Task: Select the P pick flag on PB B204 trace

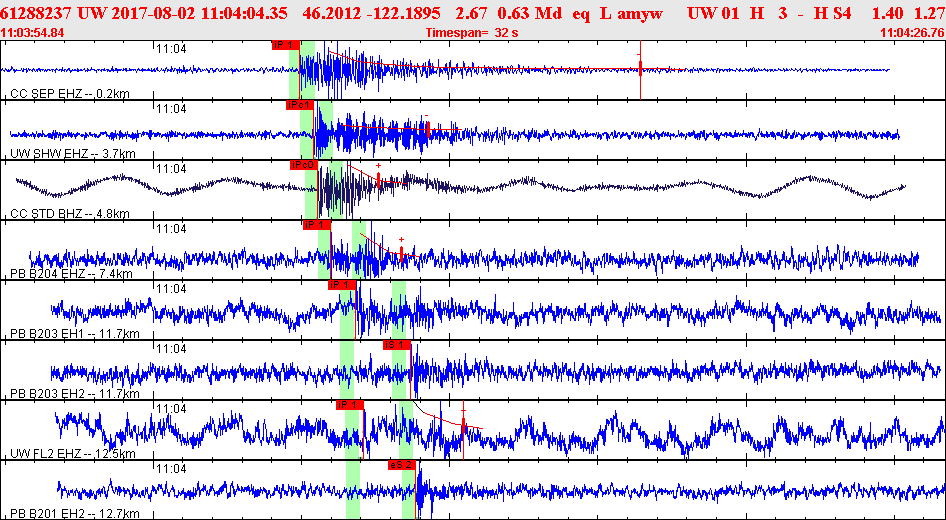Action: 316,225
